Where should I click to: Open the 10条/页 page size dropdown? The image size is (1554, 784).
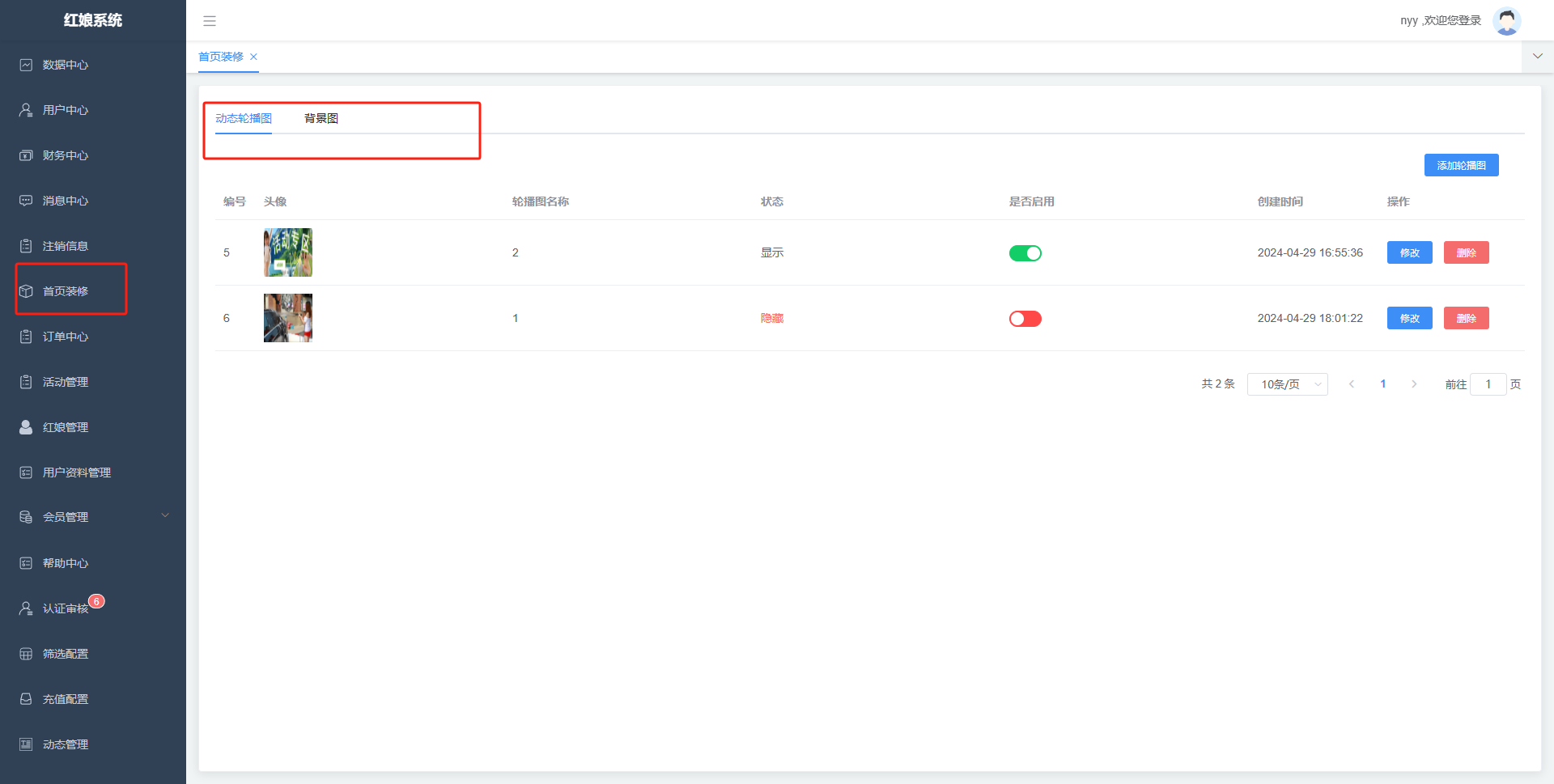coord(1287,384)
